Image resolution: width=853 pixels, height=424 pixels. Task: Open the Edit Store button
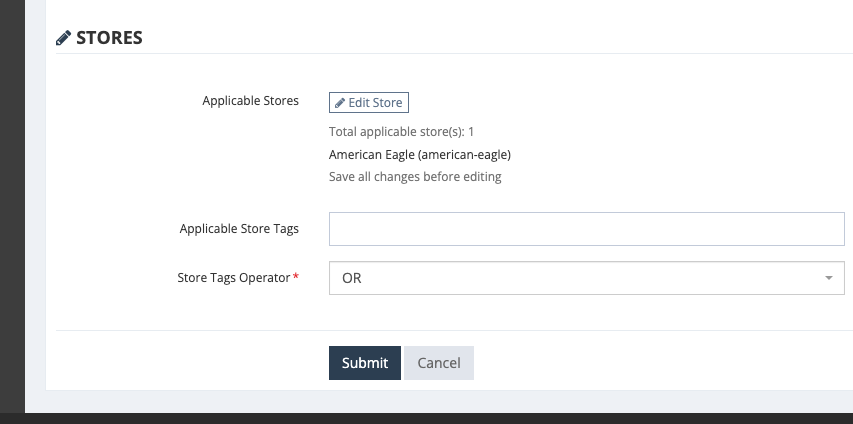[x=369, y=103]
